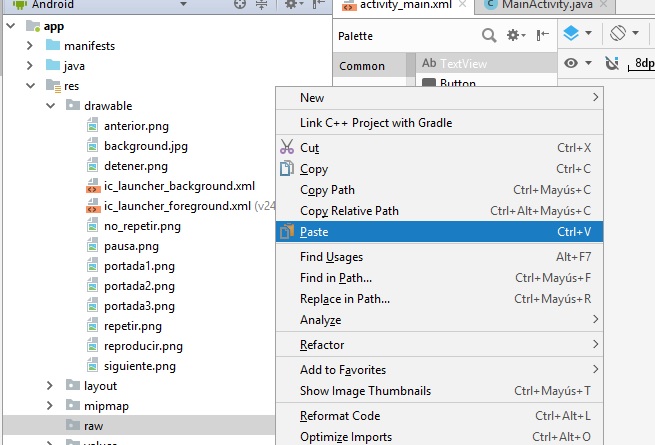Select ic_launcher_background.xml file
655x445 pixels.
178,186
